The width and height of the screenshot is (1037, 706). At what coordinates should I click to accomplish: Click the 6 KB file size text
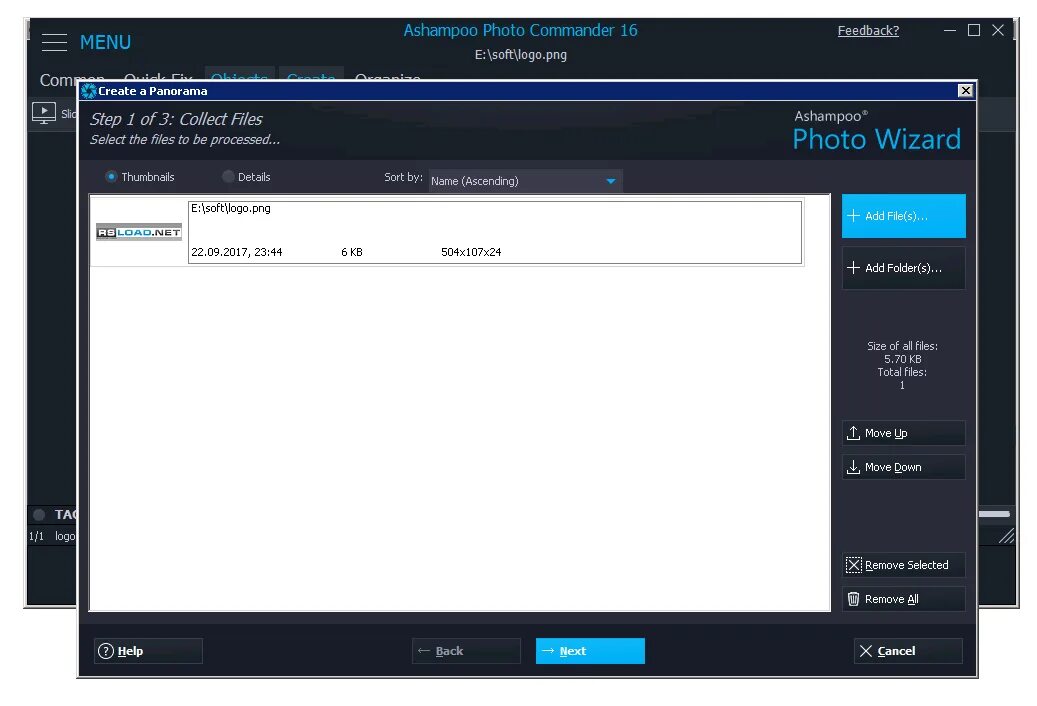click(352, 252)
